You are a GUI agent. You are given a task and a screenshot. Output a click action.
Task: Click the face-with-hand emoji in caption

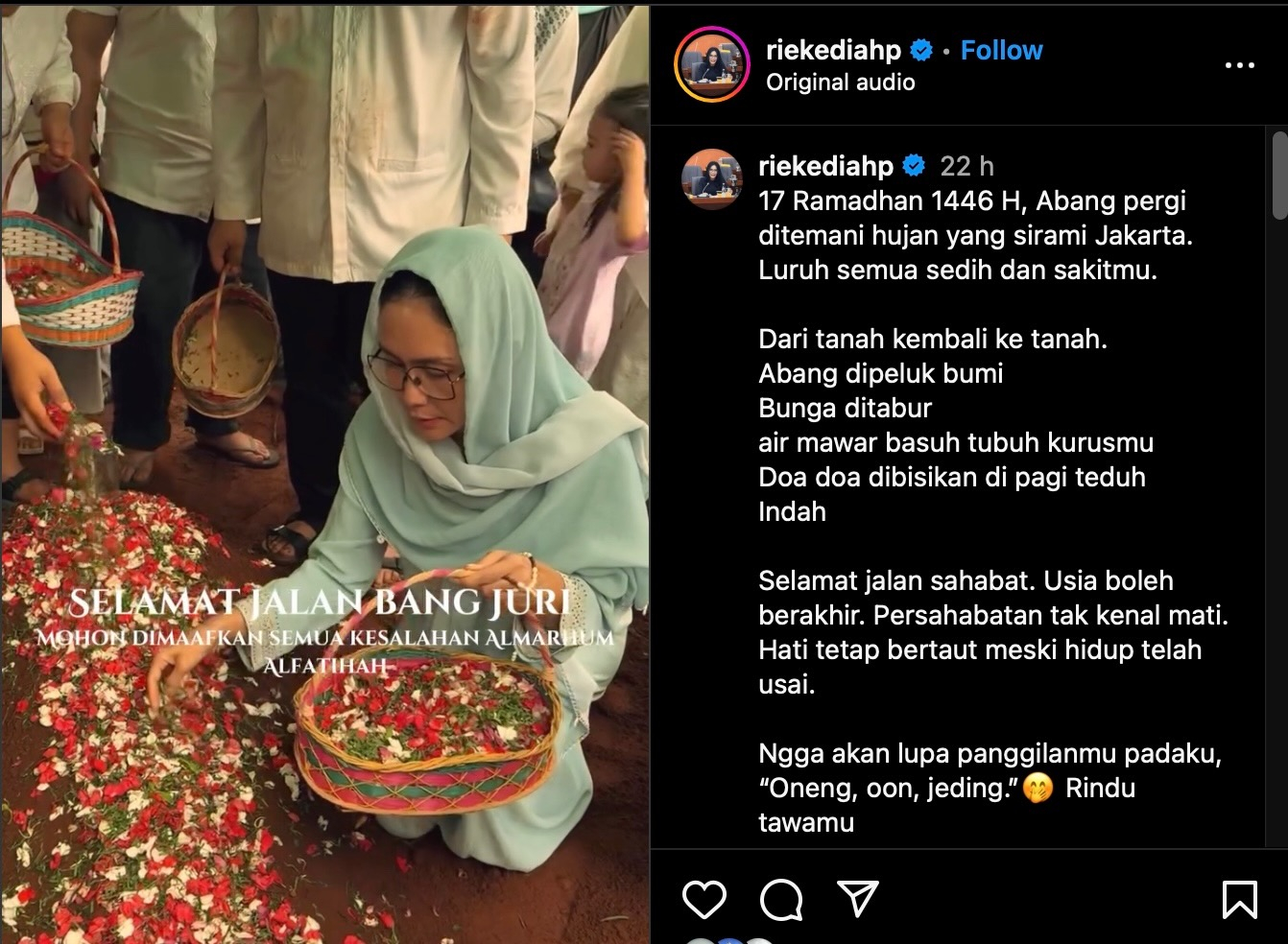(x=1038, y=789)
